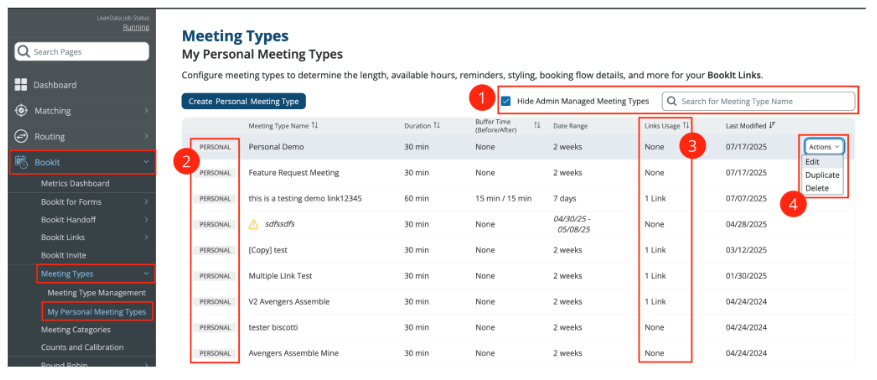Click the Personal Demo meeting name
Image resolution: width=877 pixels, height=380 pixels.
point(276,147)
